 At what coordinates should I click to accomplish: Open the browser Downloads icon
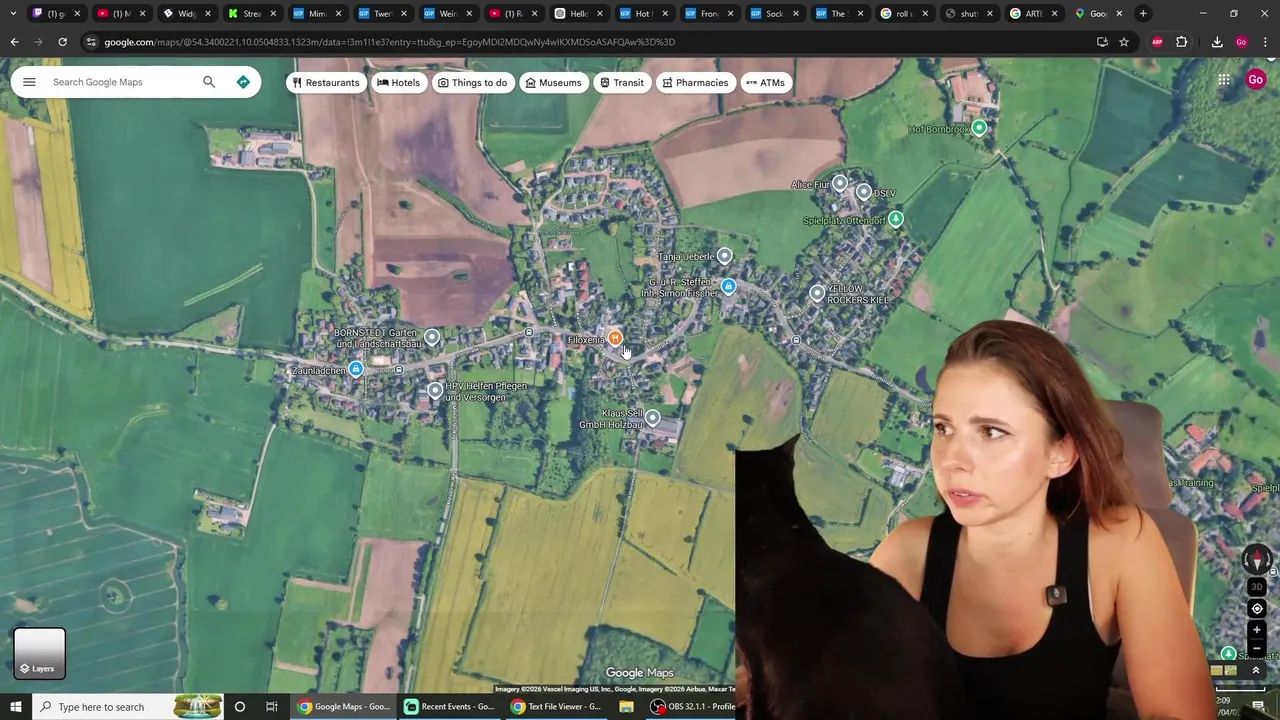(1217, 42)
